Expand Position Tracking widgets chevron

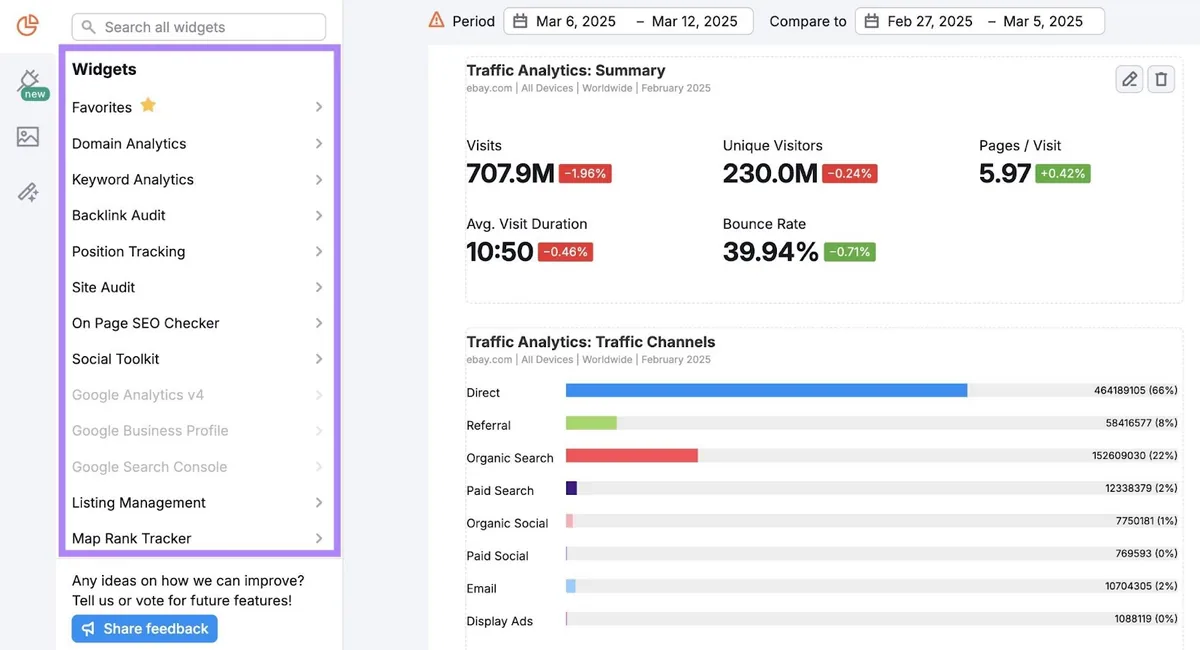[319, 252]
